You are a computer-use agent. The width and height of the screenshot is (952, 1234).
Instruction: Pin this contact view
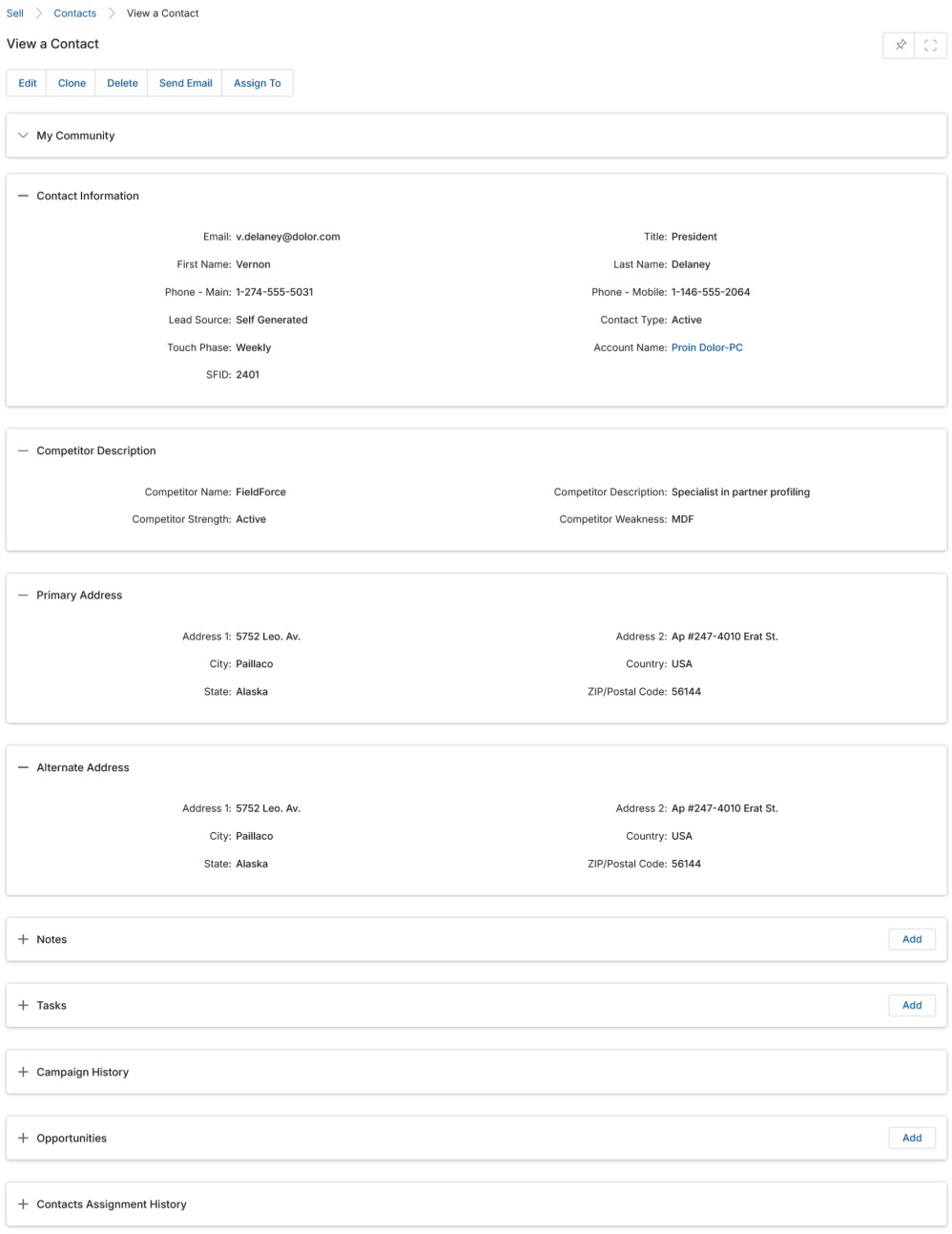coord(900,45)
